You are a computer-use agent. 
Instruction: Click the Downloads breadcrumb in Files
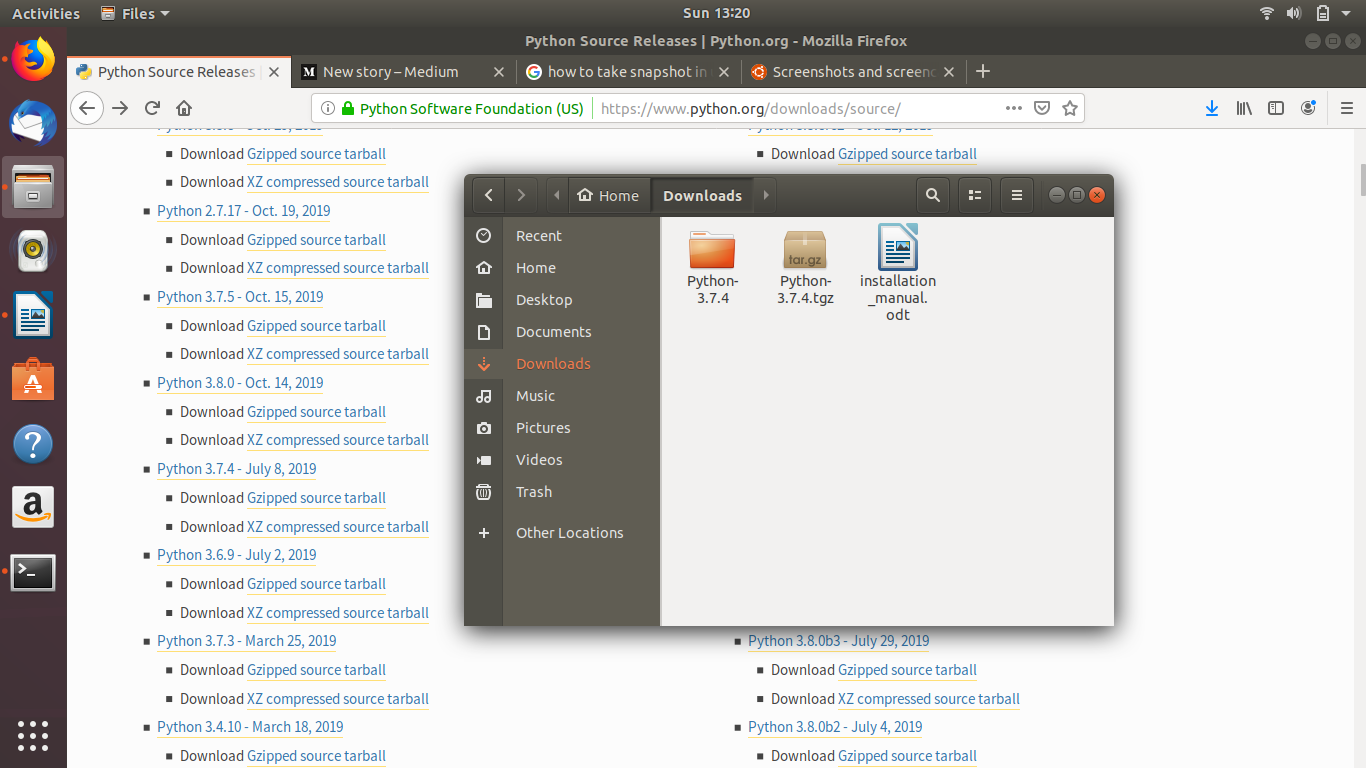(x=703, y=196)
